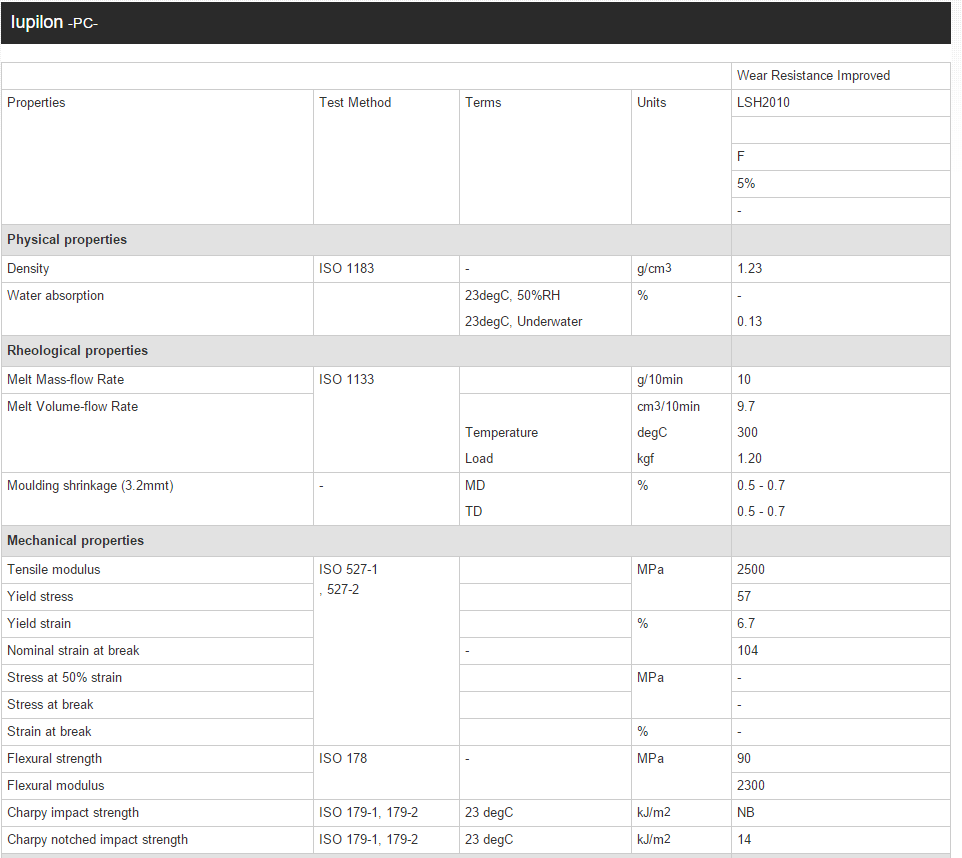The width and height of the screenshot is (962, 858).
Task: Click the Stress at 50% strain label
Action: click(x=64, y=678)
